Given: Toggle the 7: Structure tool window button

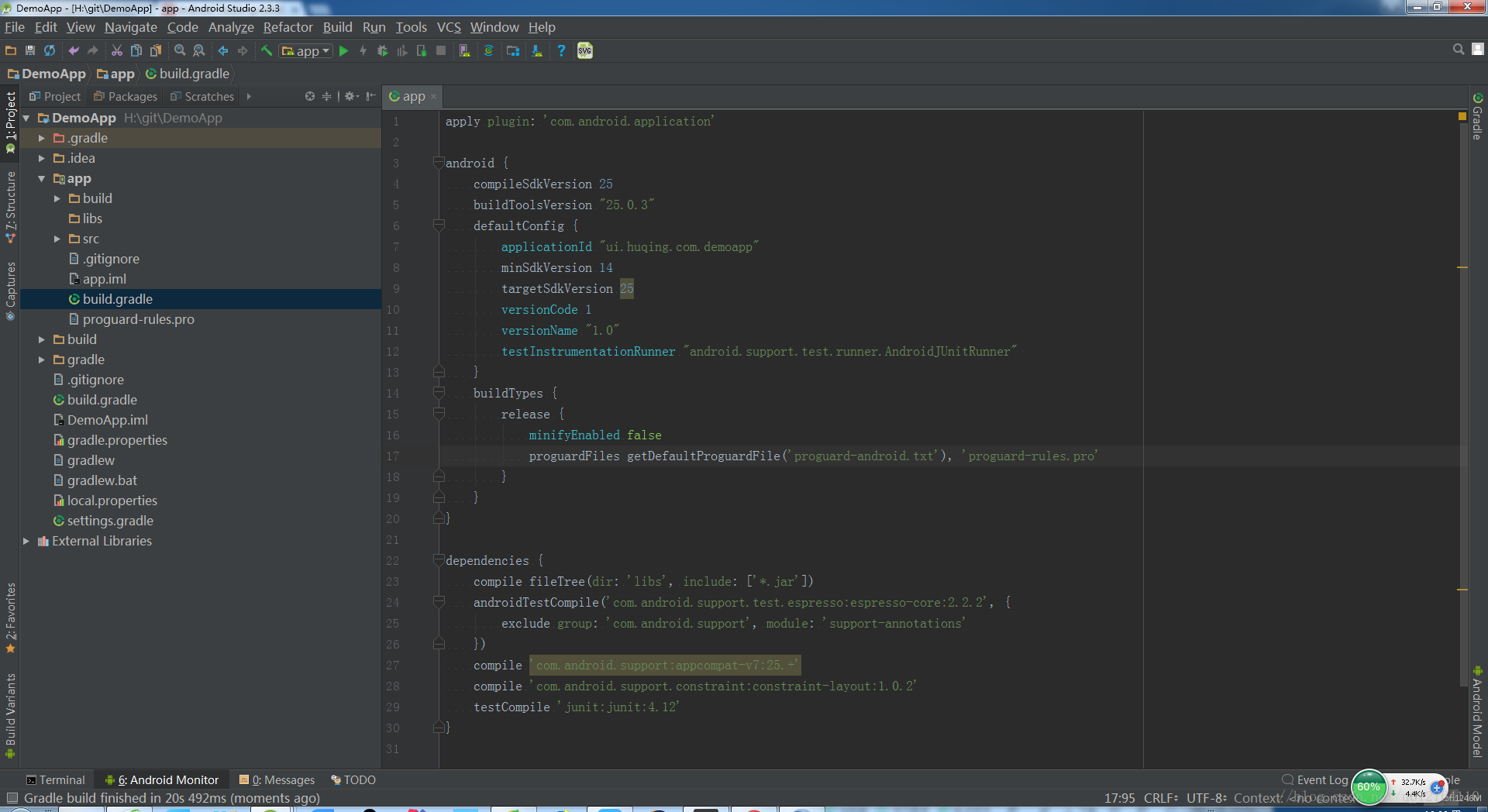Looking at the screenshot, I should [x=10, y=208].
